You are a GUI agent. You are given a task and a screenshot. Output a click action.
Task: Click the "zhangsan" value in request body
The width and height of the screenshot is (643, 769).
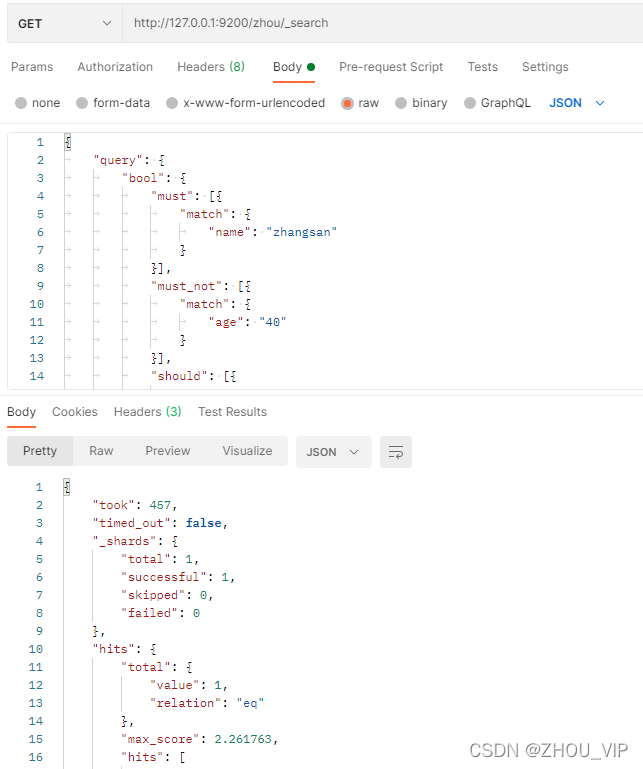(302, 232)
